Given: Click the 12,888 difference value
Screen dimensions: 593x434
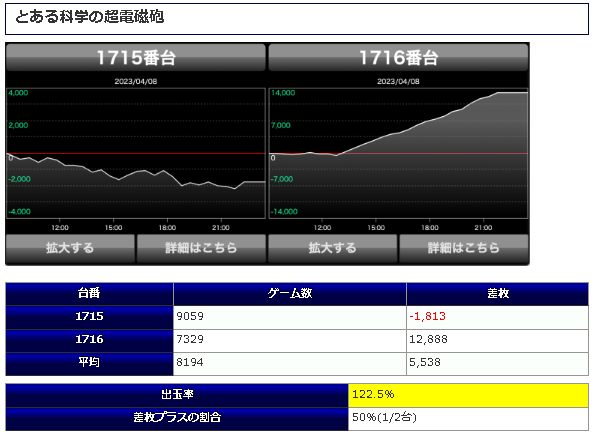Looking at the screenshot, I should [428, 339].
